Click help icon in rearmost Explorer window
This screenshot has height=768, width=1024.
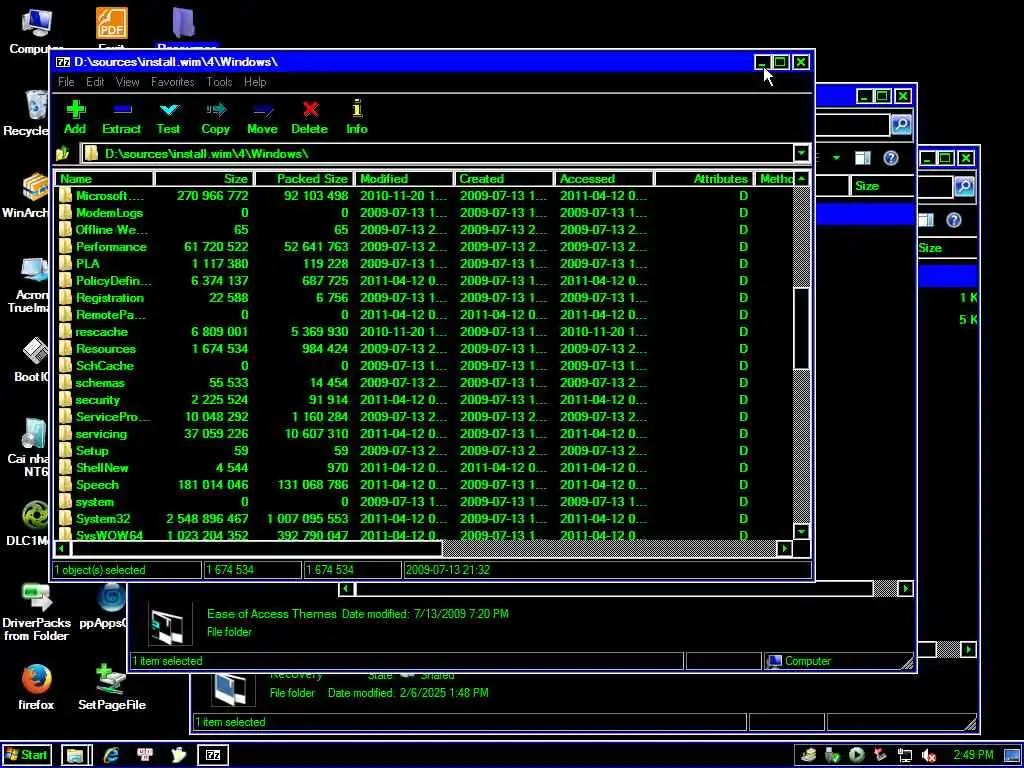point(953,220)
